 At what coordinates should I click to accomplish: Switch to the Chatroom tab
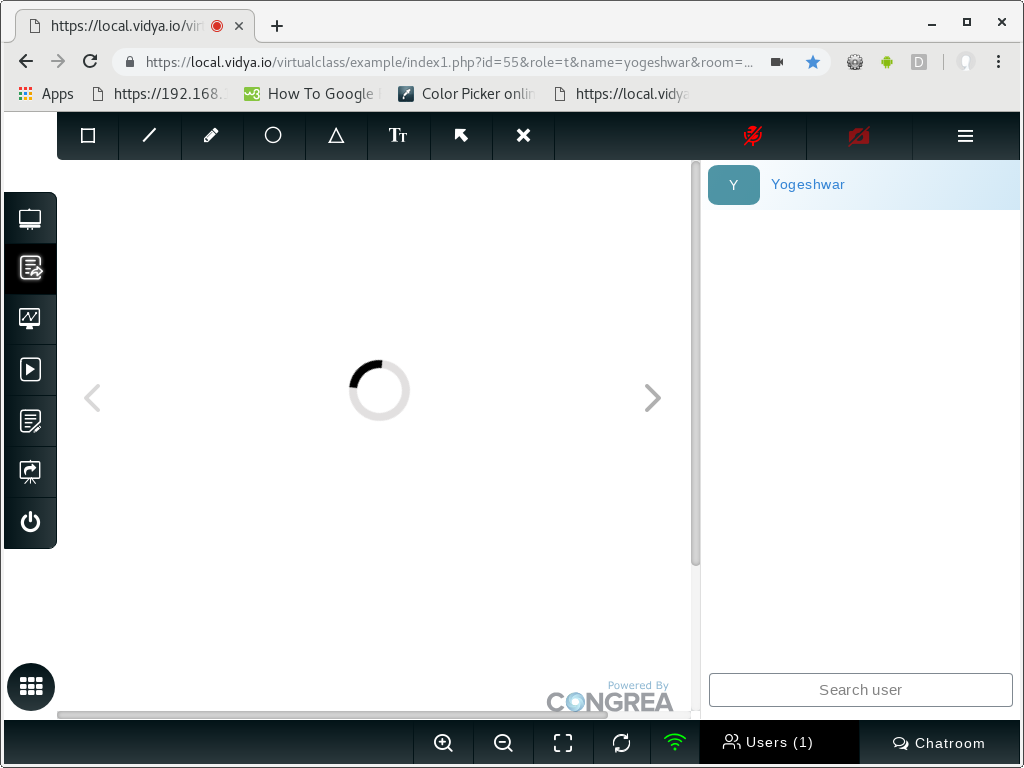[x=938, y=743]
